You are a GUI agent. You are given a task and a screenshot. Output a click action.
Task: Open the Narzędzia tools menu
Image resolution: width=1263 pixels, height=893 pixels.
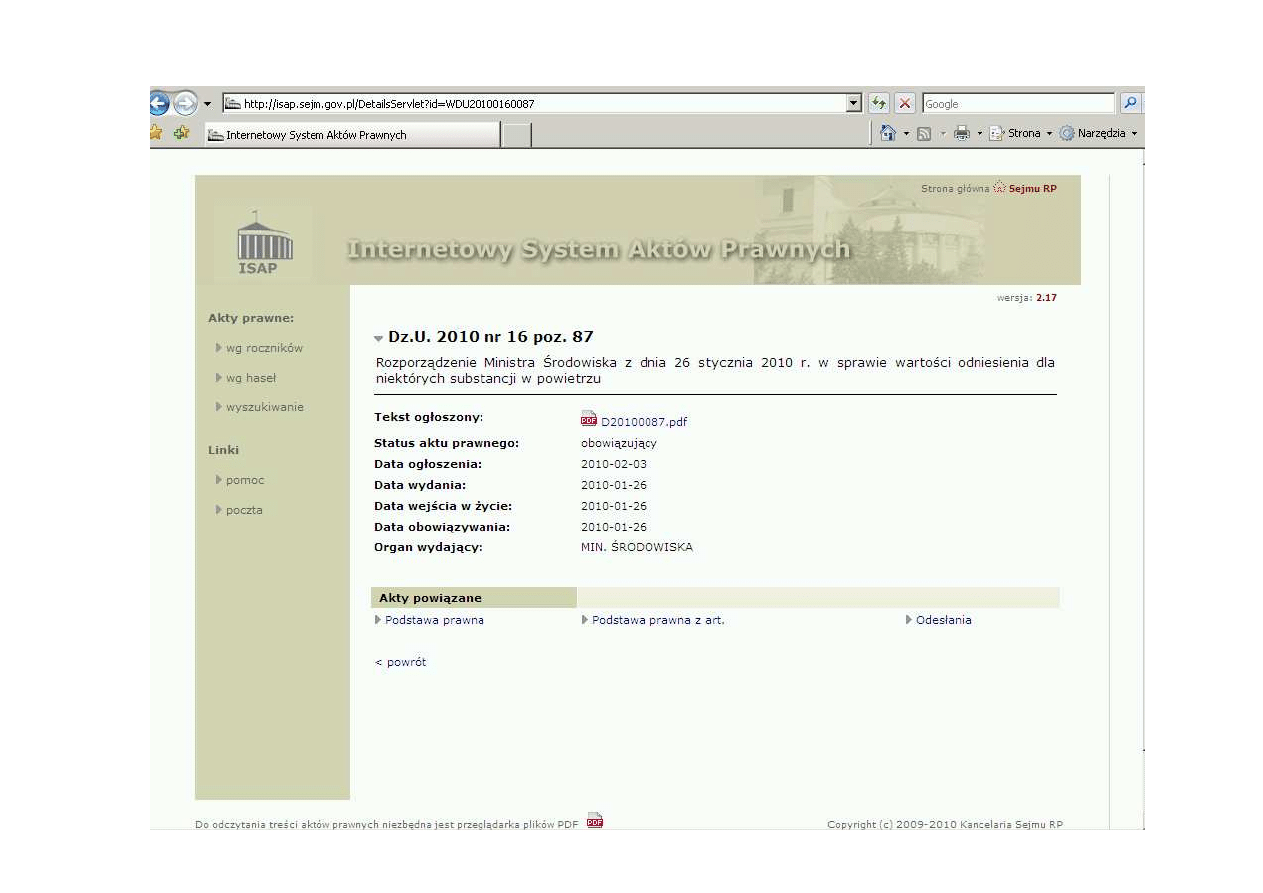pyautogui.click(x=1099, y=133)
